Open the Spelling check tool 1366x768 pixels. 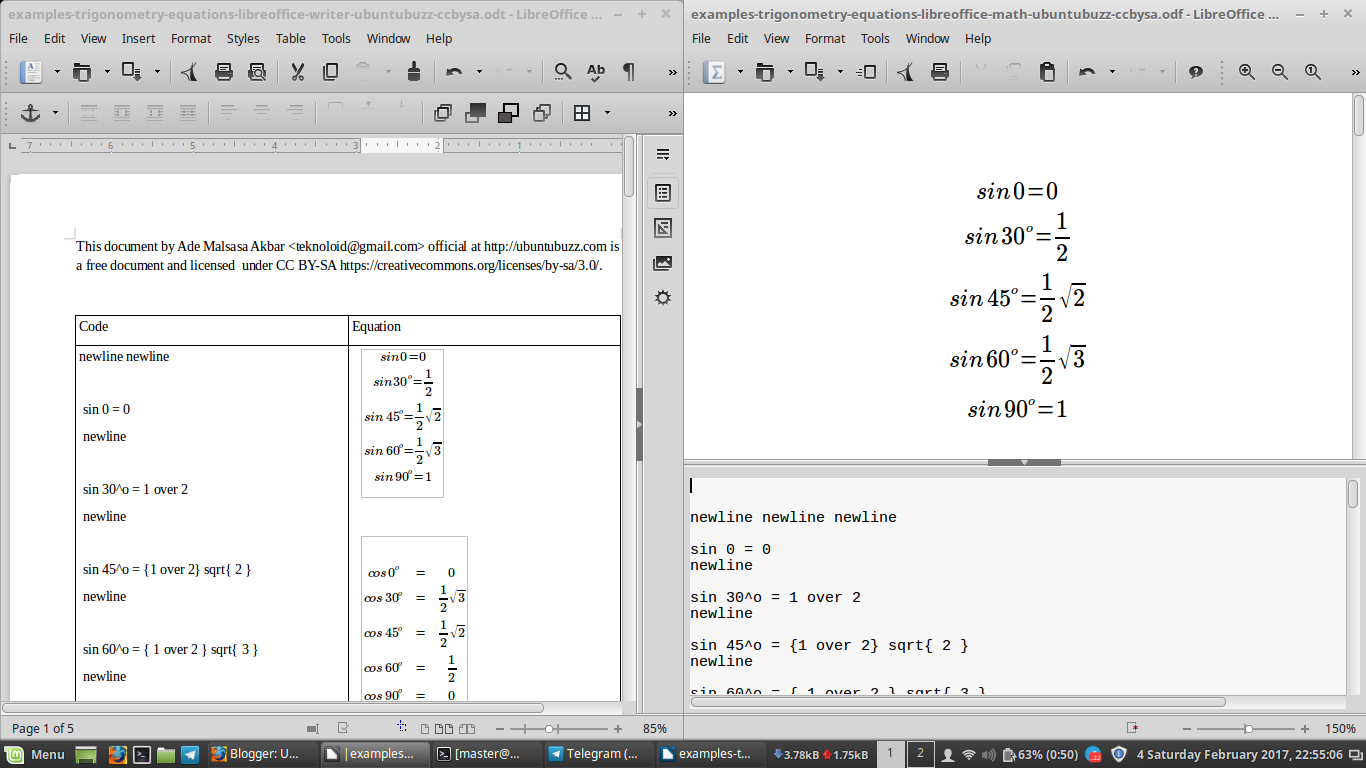point(597,71)
